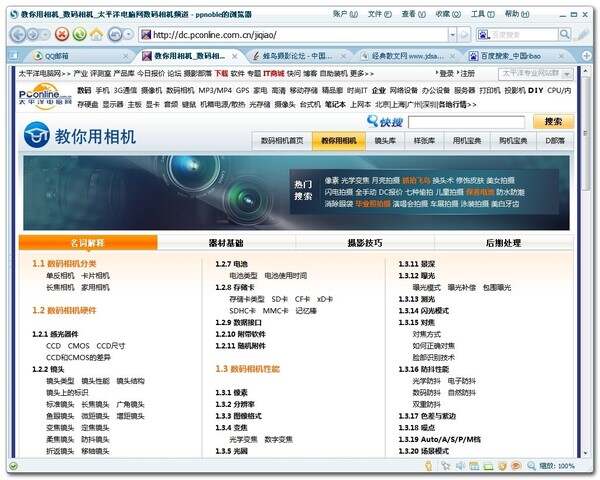Close the 教你用相机 tab
This screenshot has height=480, width=600.
tap(235, 56)
